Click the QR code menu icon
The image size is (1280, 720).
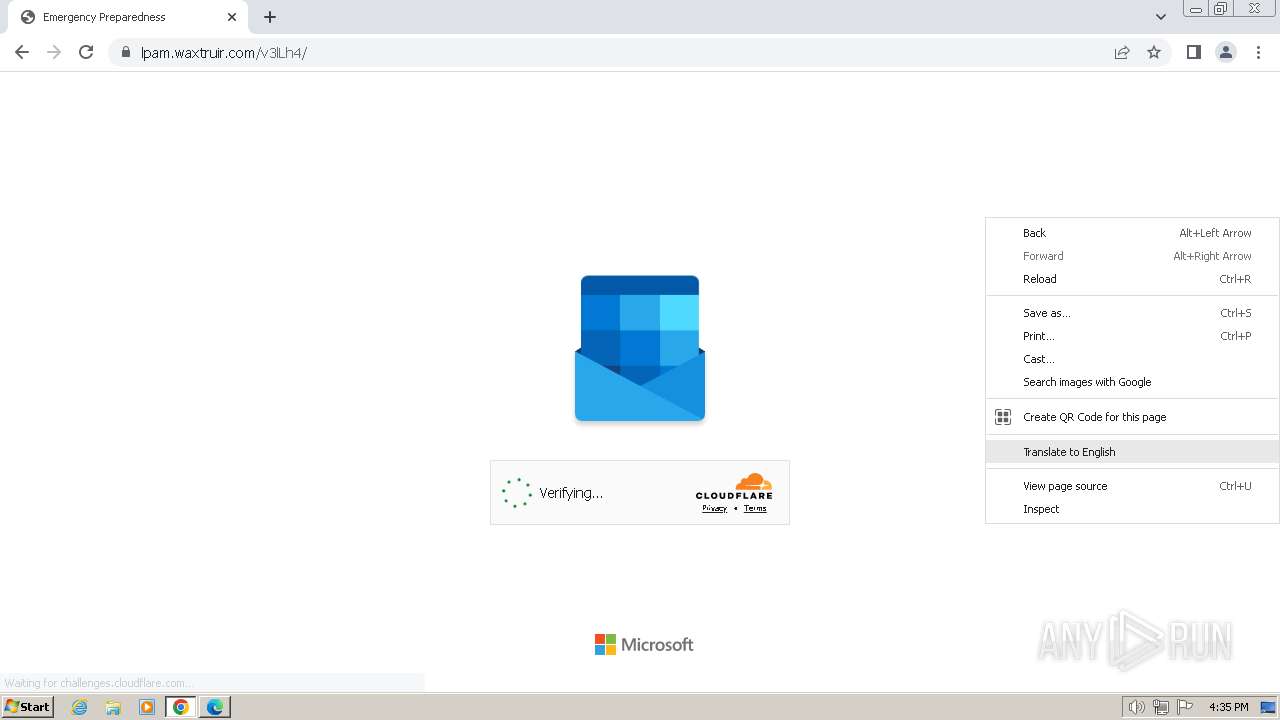pyautogui.click(x=1003, y=417)
